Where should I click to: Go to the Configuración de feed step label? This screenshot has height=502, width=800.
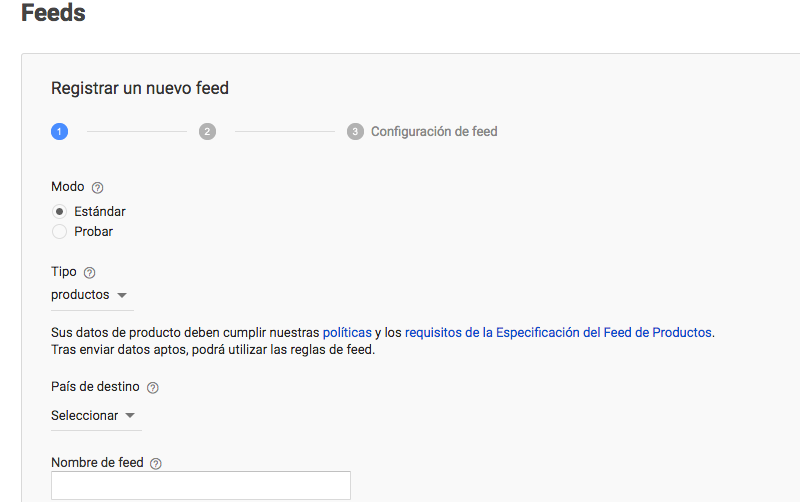[434, 132]
